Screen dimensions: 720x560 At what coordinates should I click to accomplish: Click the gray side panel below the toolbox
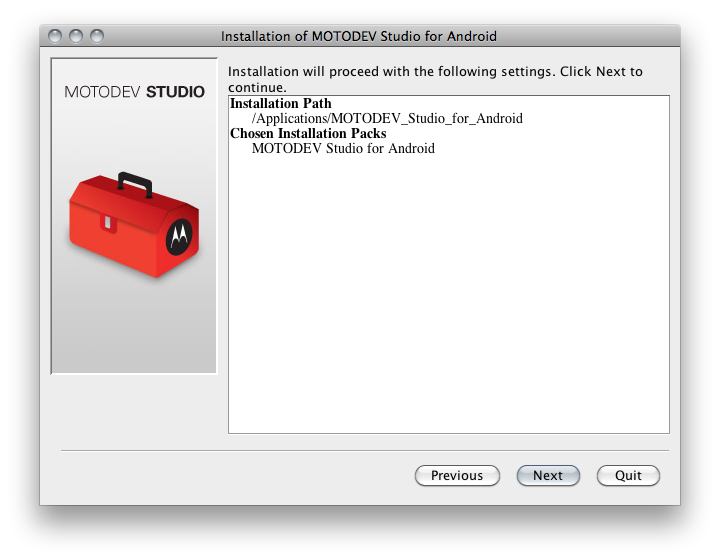(134, 328)
